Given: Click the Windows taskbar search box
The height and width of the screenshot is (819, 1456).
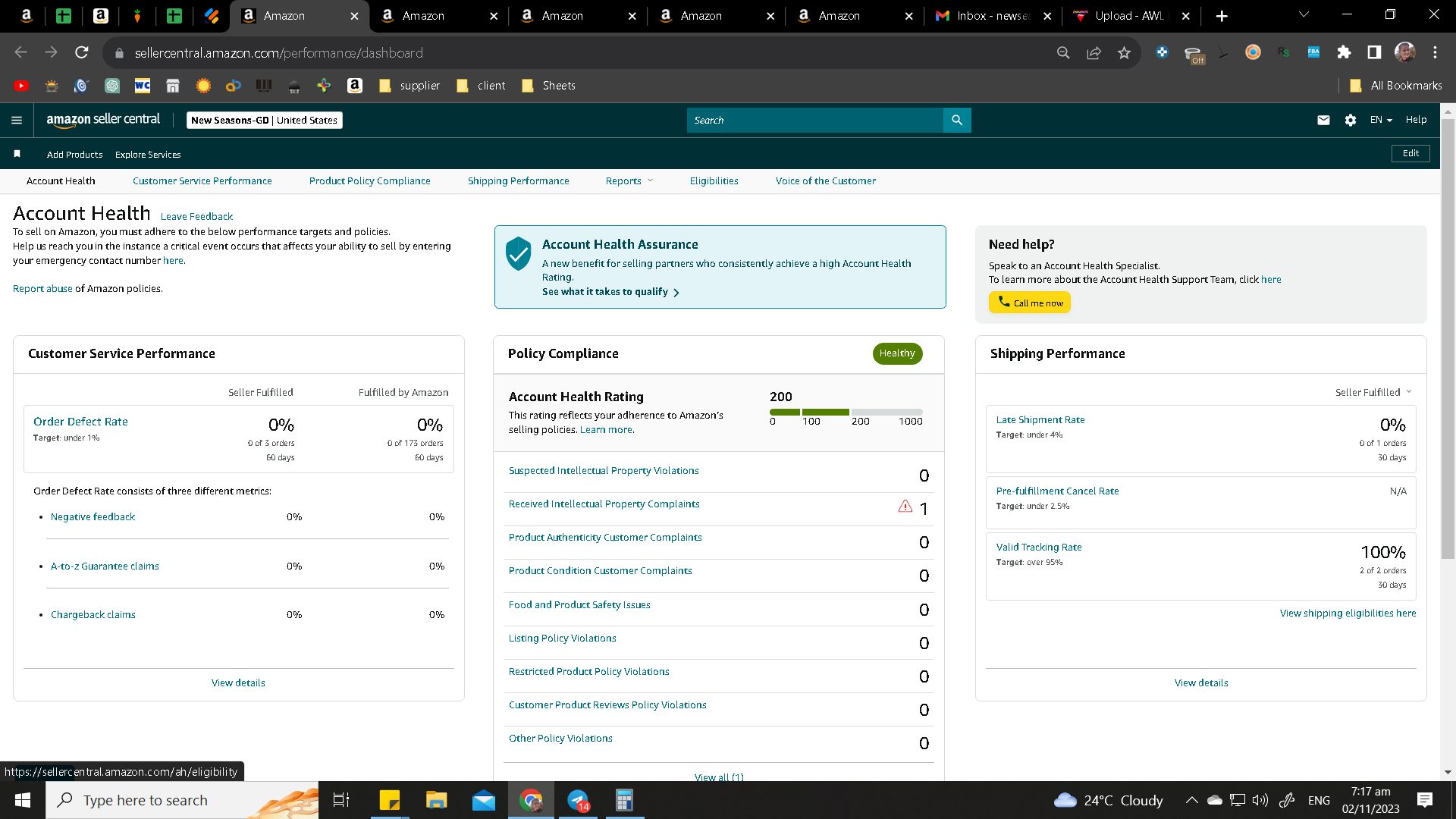Looking at the screenshot, I should [x=182, y=800].
